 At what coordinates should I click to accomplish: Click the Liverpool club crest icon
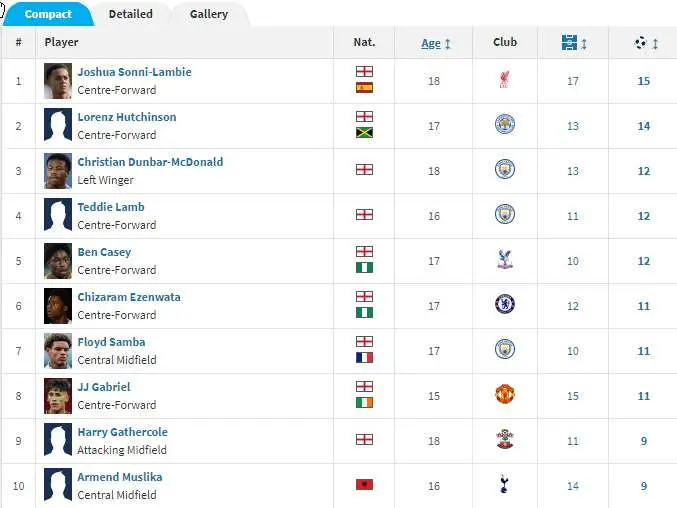(x=504, y=80)
